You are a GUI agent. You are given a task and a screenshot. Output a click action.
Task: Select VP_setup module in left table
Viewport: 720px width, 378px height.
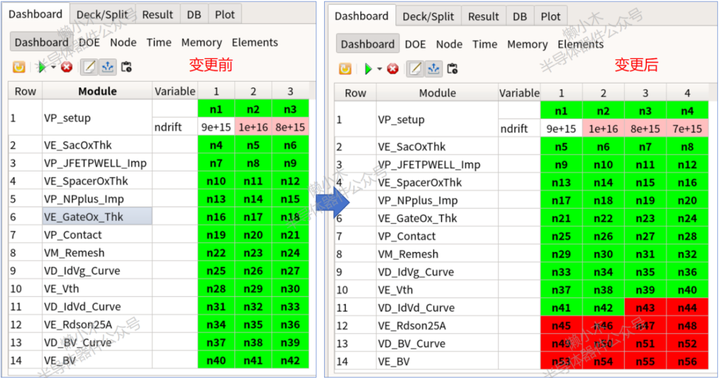click(97, 118)
